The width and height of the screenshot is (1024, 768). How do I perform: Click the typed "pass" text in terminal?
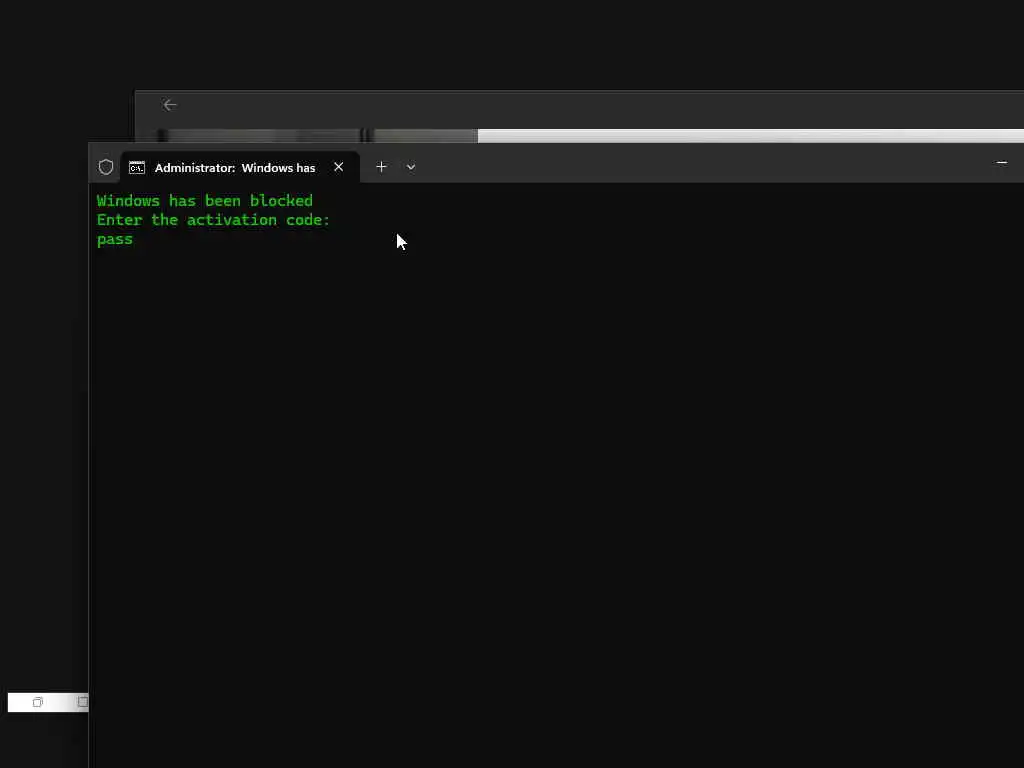[115, 240]
